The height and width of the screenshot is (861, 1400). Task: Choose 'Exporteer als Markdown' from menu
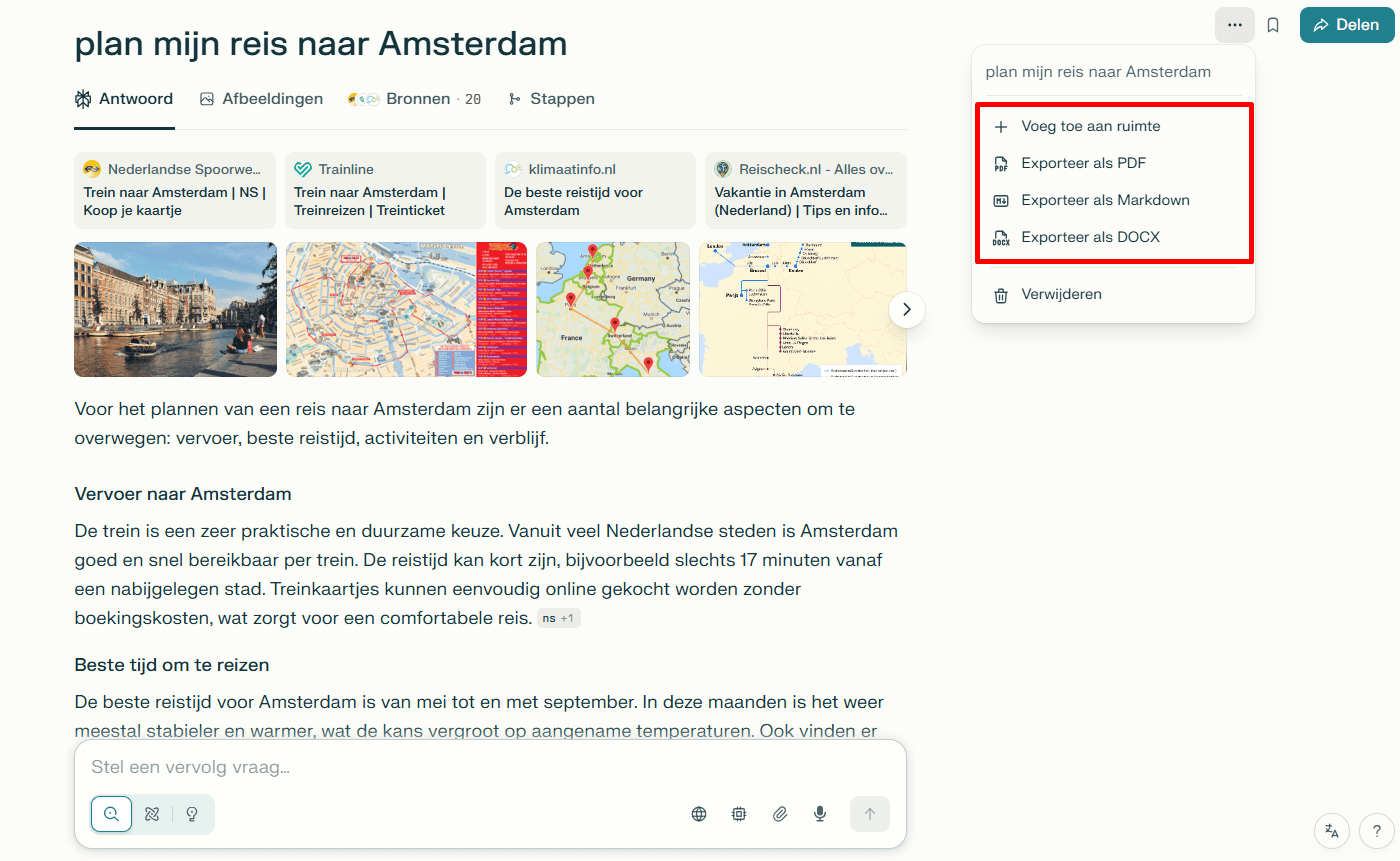1105,200
